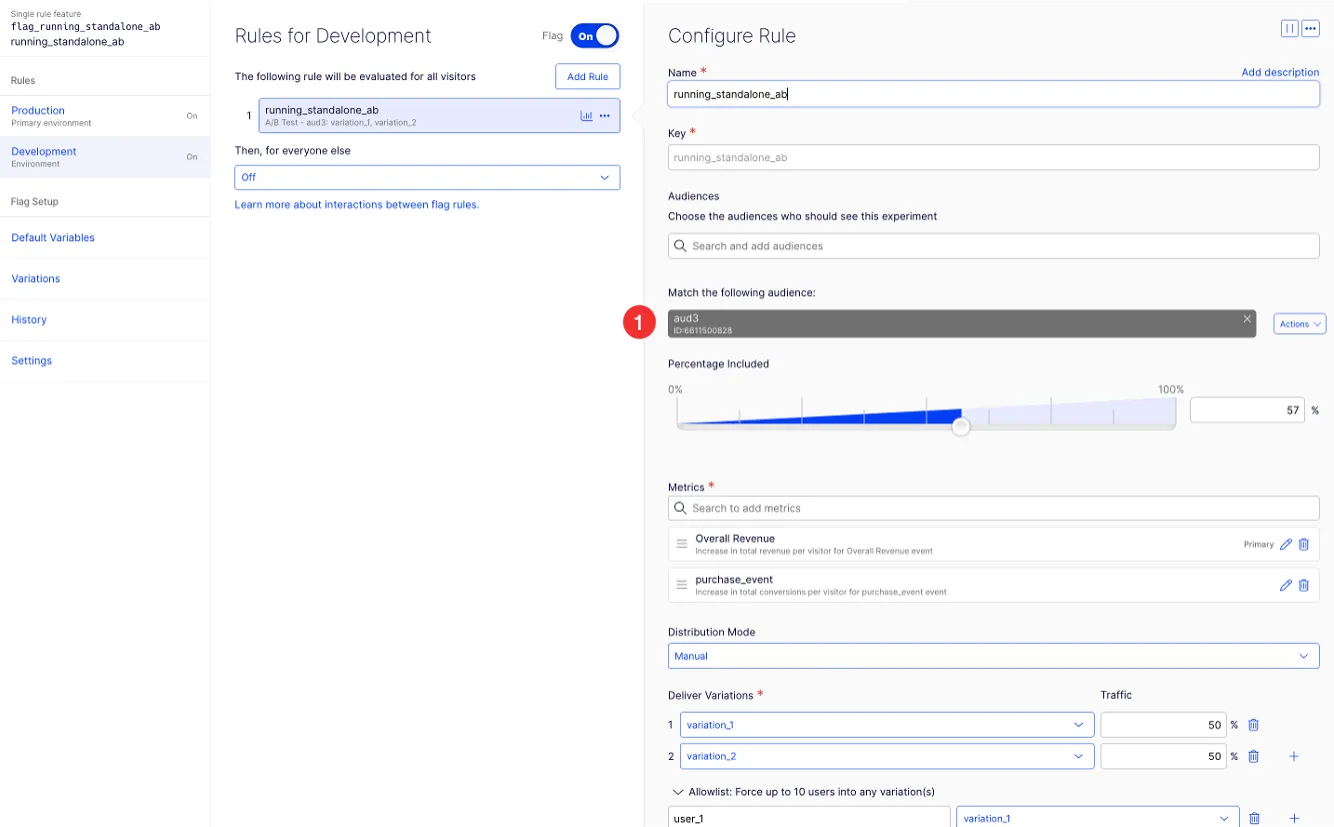
Task: Open results chart icon for running_standalone_ab rule
Action: pos(586,116)
